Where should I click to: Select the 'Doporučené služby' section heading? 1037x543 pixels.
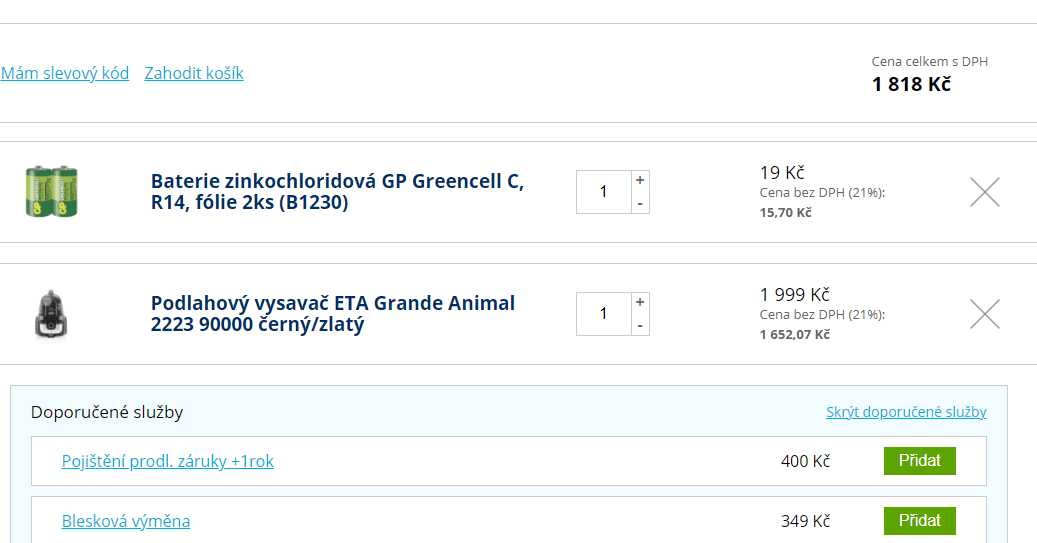coord(106,412)
